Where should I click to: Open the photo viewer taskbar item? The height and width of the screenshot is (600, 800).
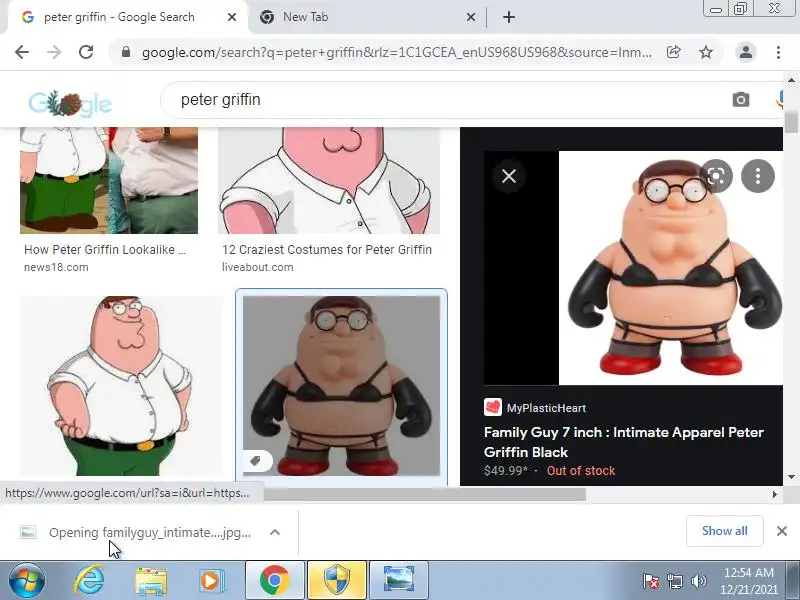398,581
